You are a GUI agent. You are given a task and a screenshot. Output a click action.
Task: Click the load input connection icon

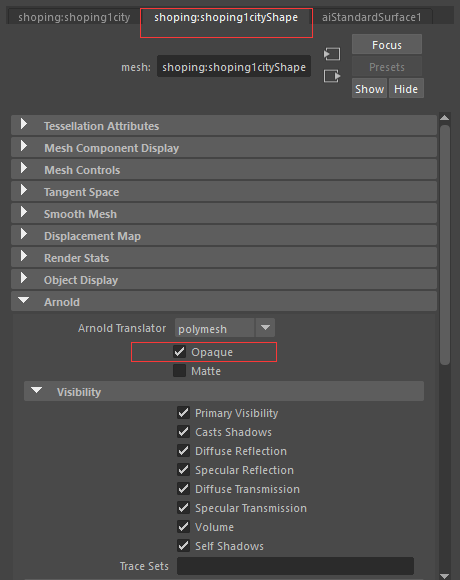tap(332, 54)
